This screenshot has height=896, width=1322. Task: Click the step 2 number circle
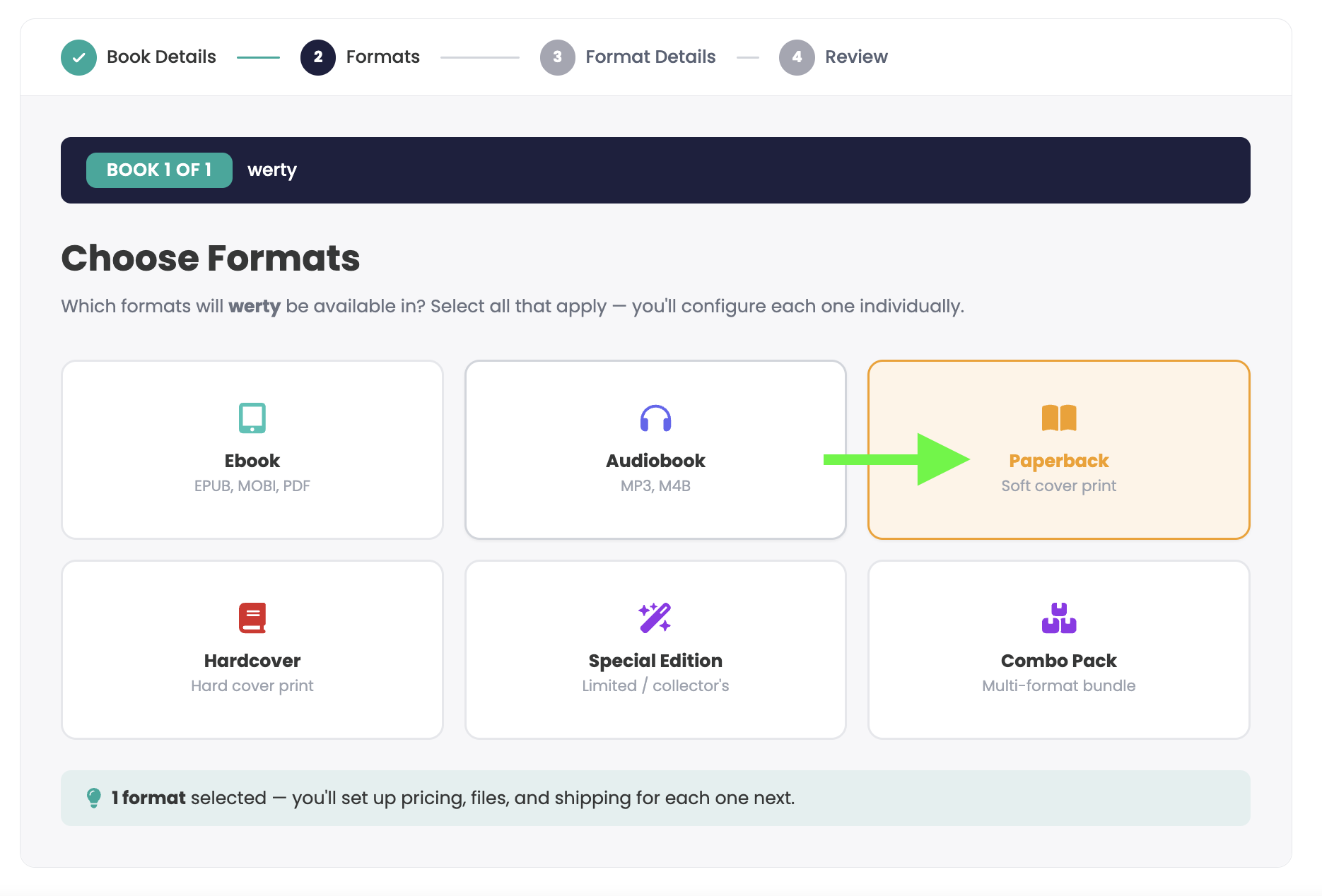(318, 57)
